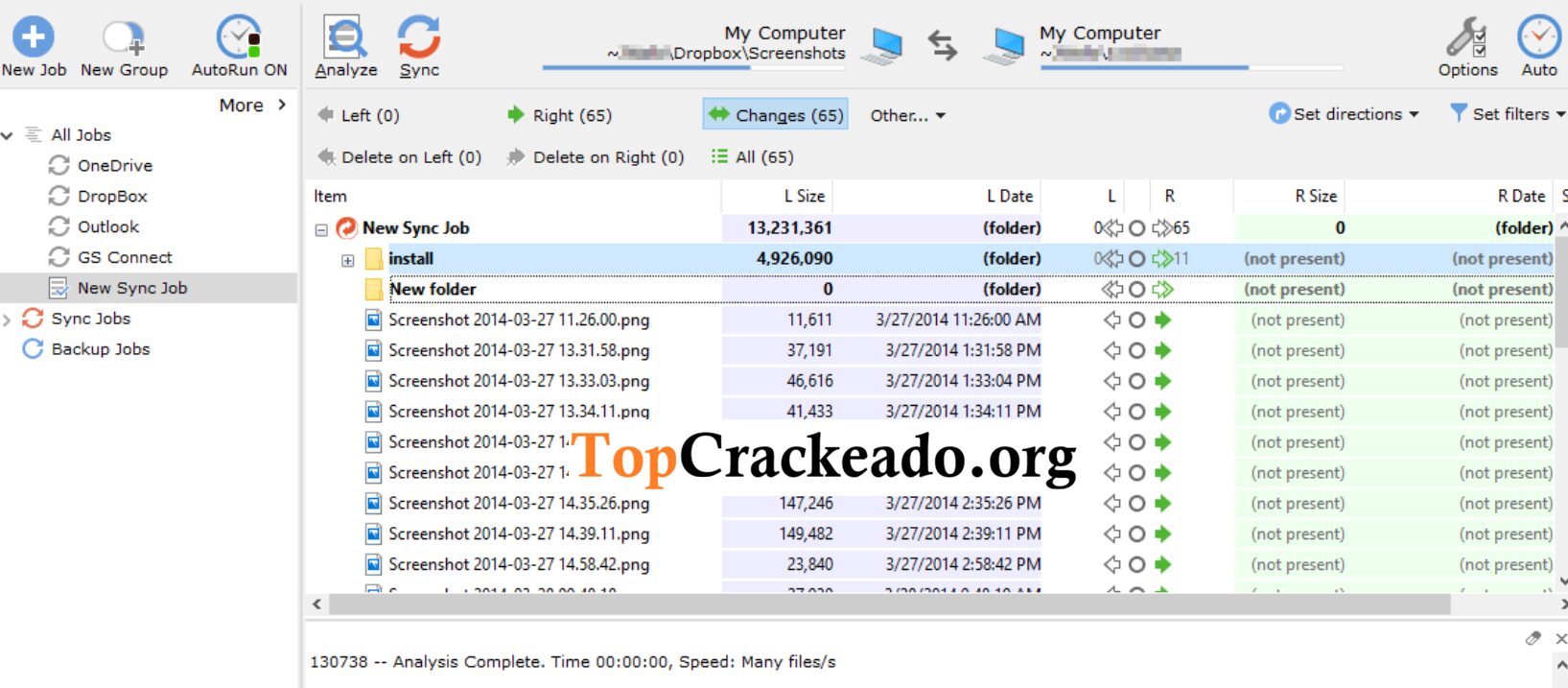Select New Sync Job in the sidebar
The width and height of the screenshot is (1568, 688).
[132, 288]
